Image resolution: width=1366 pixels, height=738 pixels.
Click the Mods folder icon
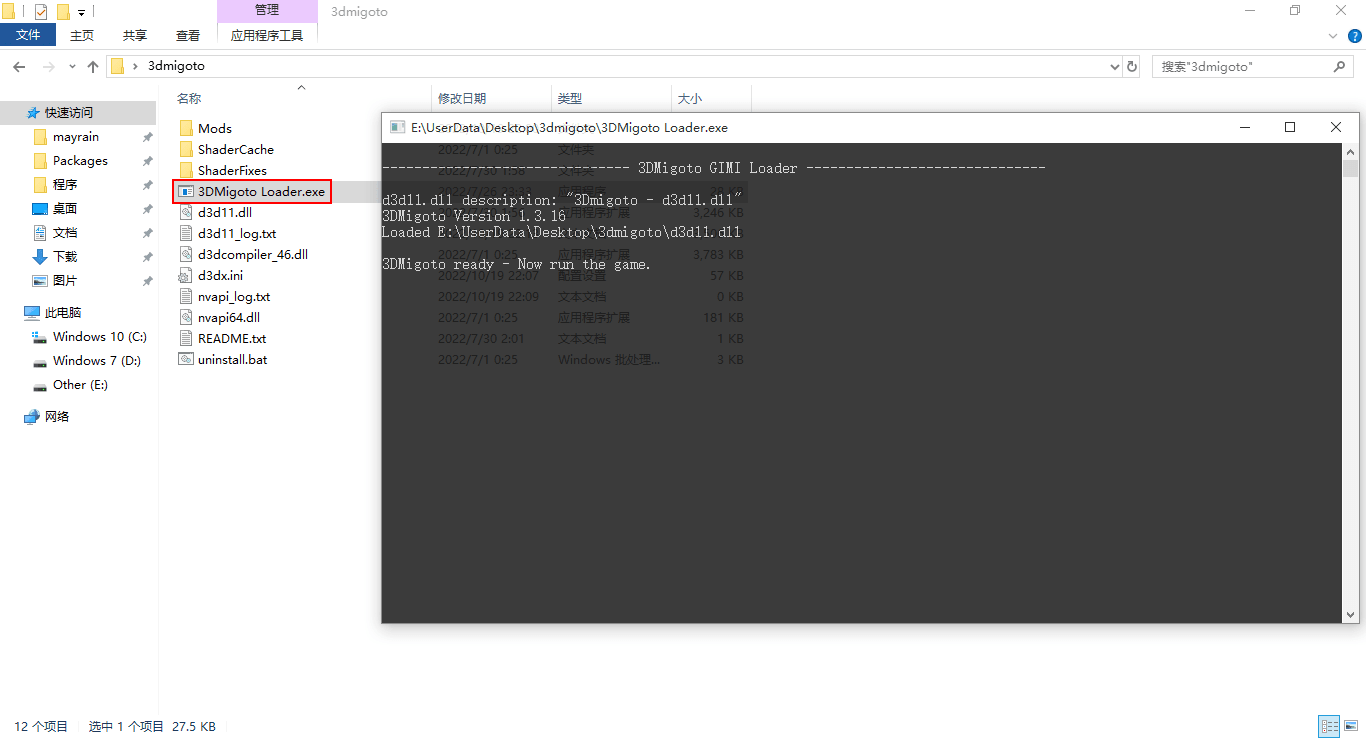click(186, 128)
